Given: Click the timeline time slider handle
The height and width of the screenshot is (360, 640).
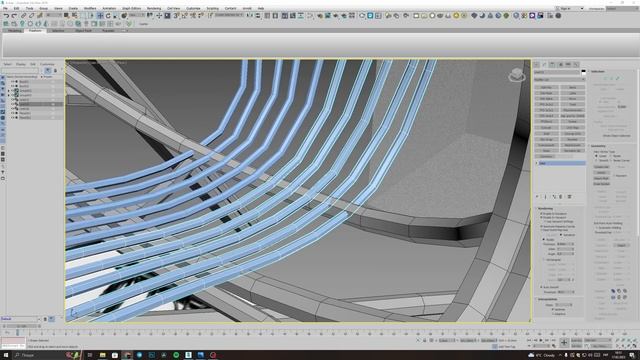Looking at the screenshot, I should [21, 326].
